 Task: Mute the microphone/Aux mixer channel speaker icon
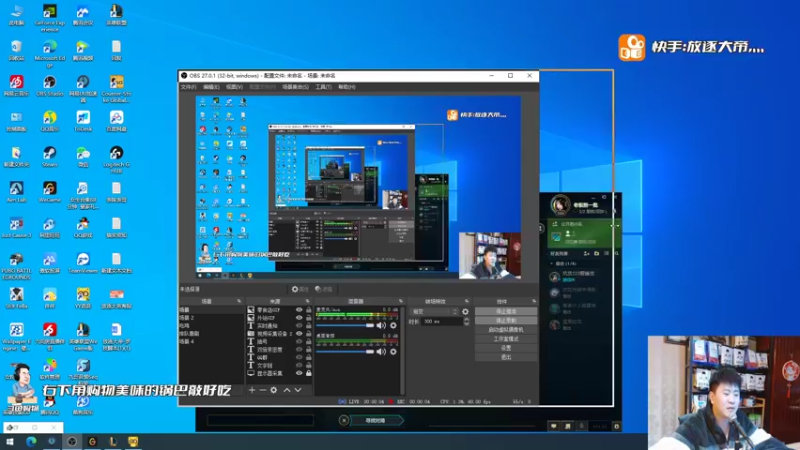click(x=381, y=326)
